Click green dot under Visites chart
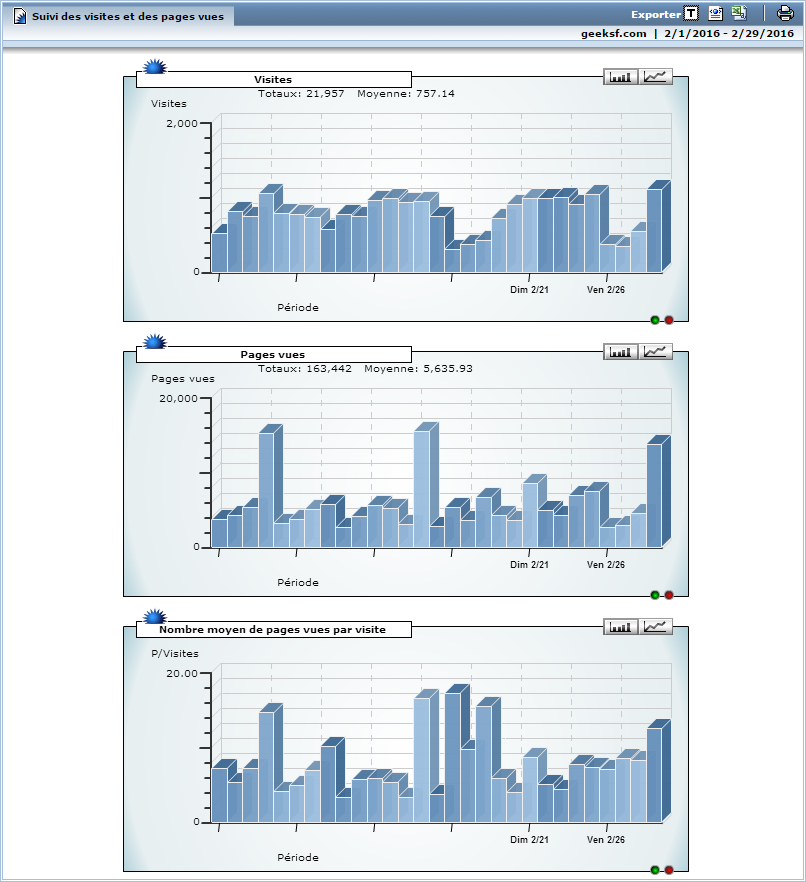806x882 pixels. point(655,320)
